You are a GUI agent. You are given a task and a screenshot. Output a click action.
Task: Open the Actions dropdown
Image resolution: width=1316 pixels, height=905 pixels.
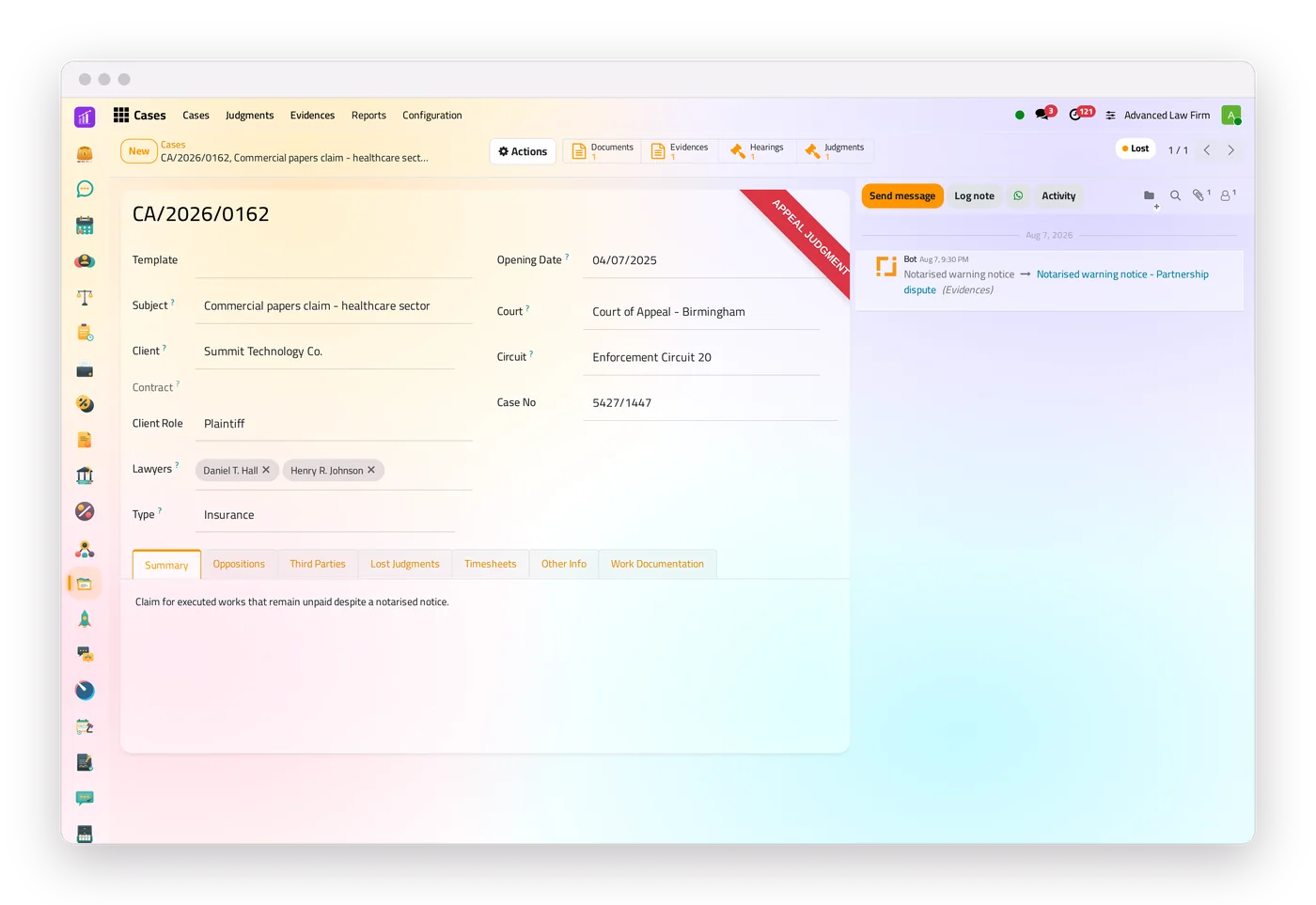[x=523, y=151]
